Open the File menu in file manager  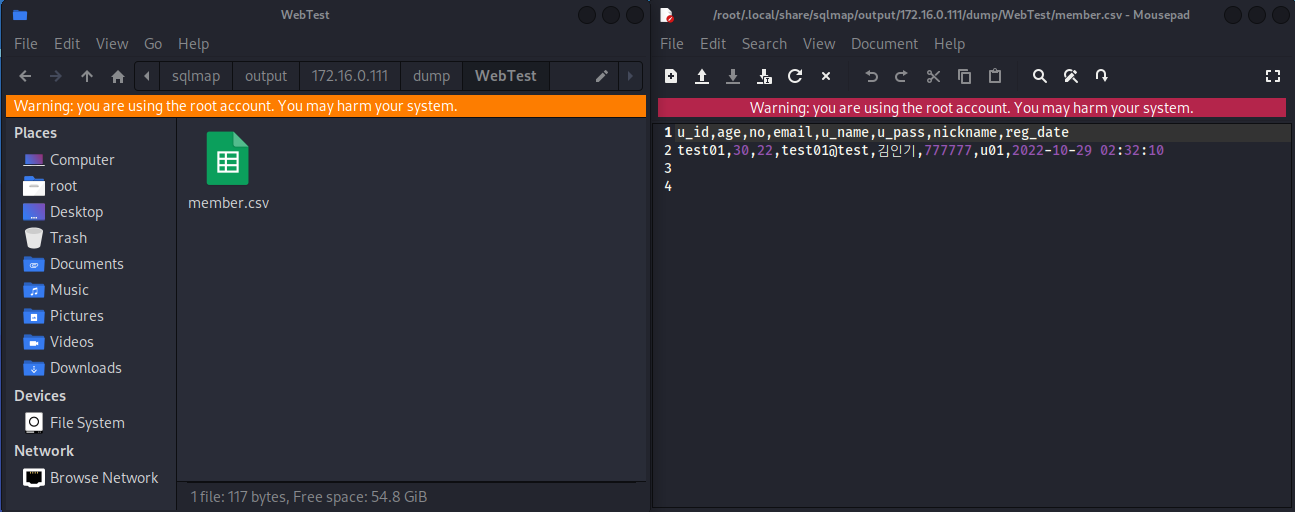[26, 44]
